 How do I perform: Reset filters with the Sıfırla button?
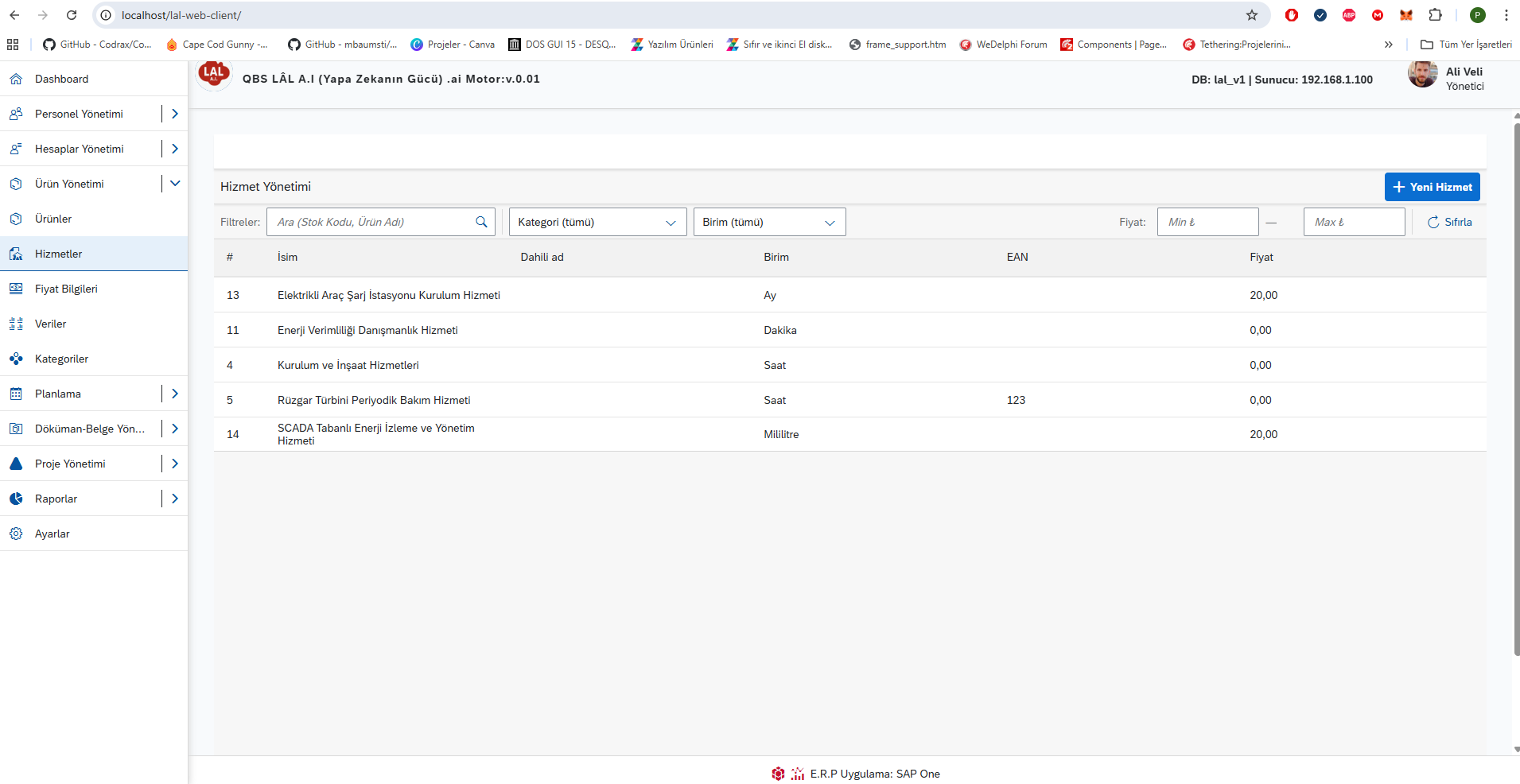tap(1449, 222)
